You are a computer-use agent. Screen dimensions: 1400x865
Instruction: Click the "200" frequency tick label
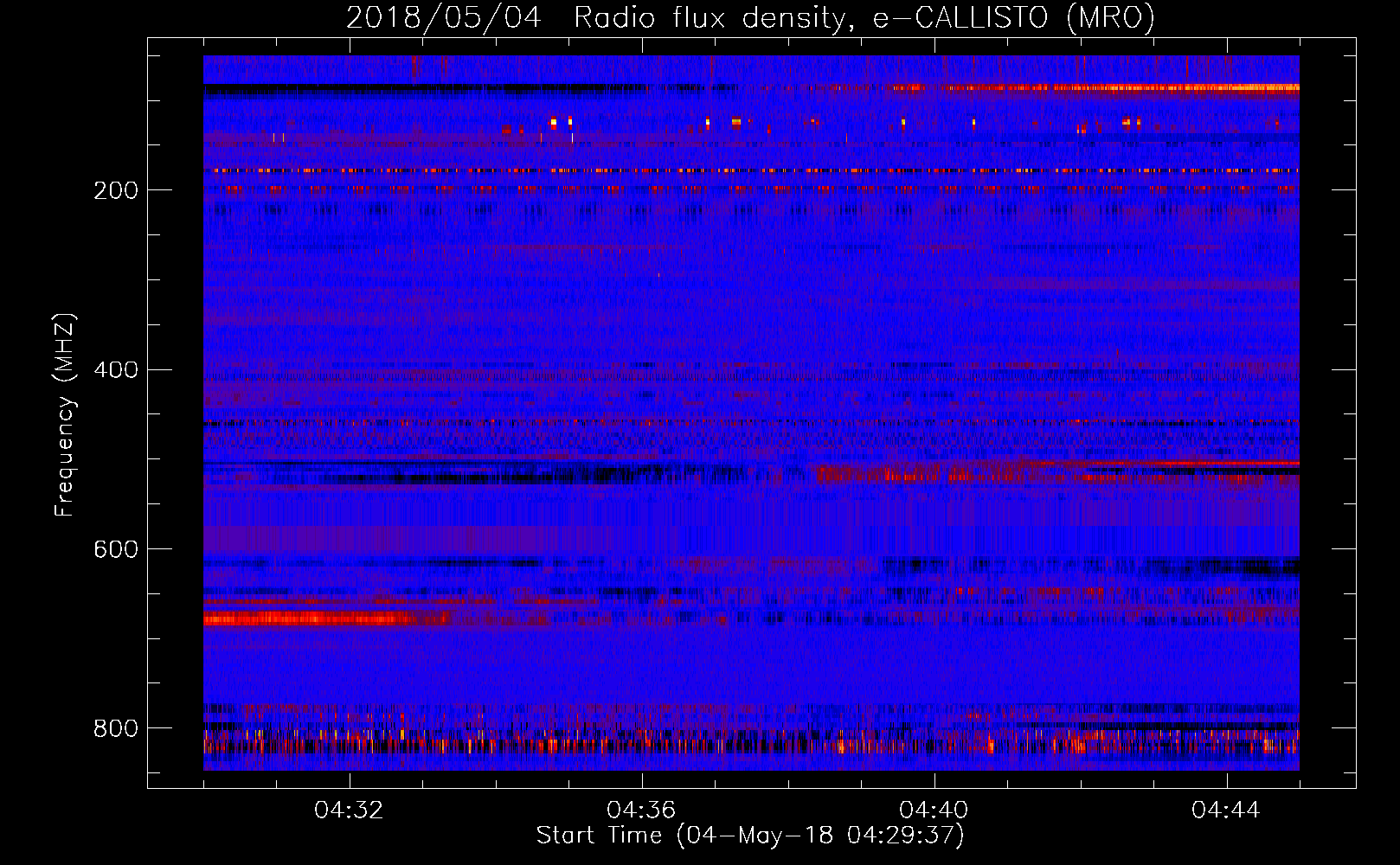tap(116, 190)
